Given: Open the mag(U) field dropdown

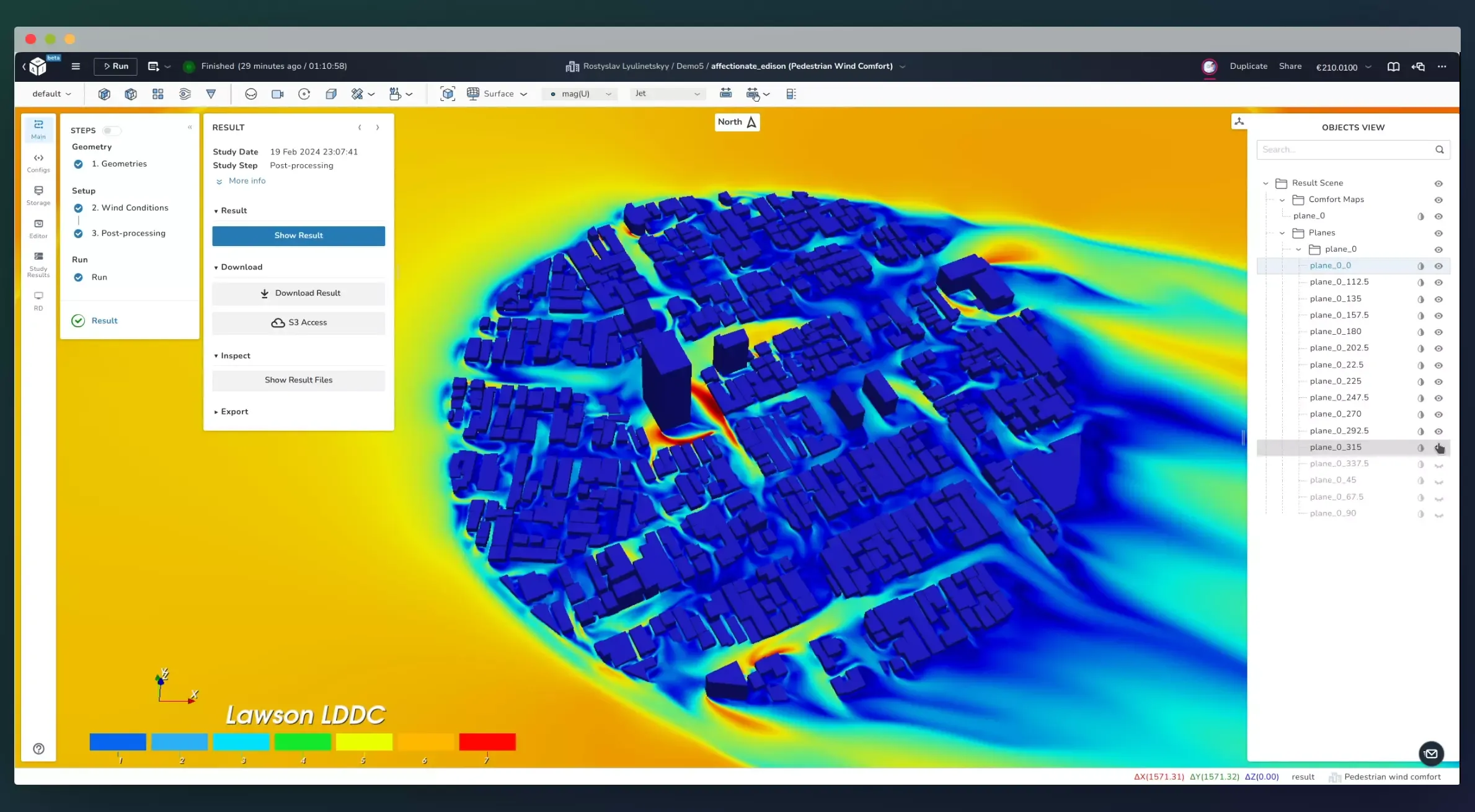Looking at the screenshot, I should click(579, 94).
